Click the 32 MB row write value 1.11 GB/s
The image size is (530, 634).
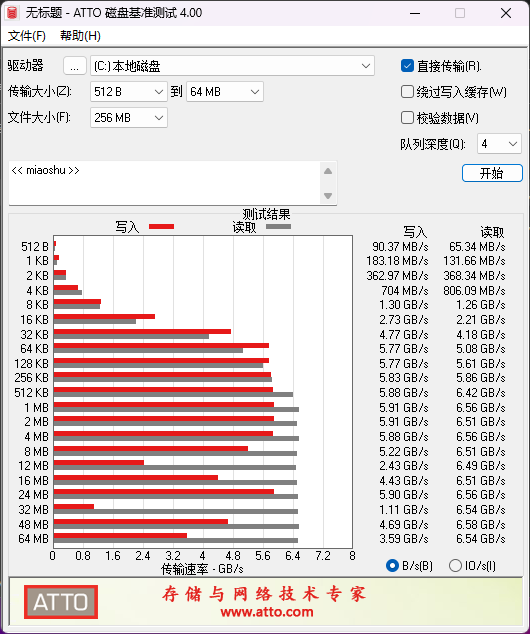pyautogui.click(x=403, y=510)
